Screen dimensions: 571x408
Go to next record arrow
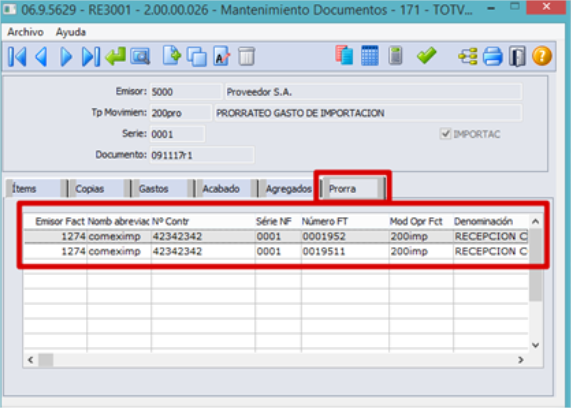[66, 56]
